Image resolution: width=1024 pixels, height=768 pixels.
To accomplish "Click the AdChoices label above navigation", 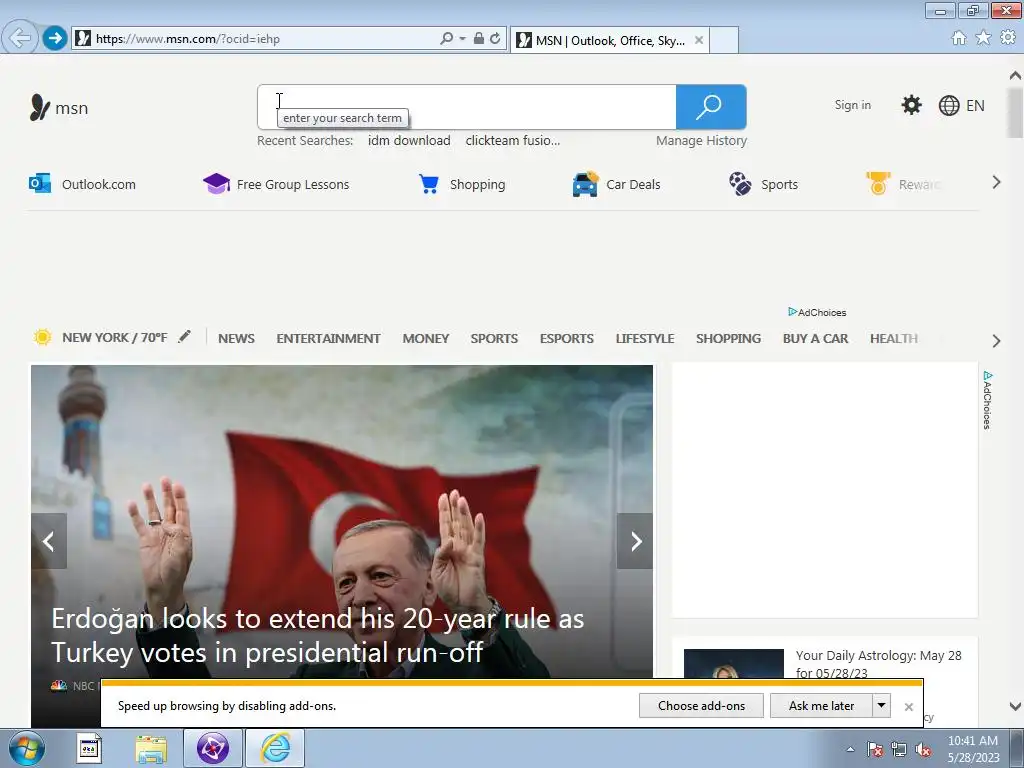I will [x=817, y=312].
